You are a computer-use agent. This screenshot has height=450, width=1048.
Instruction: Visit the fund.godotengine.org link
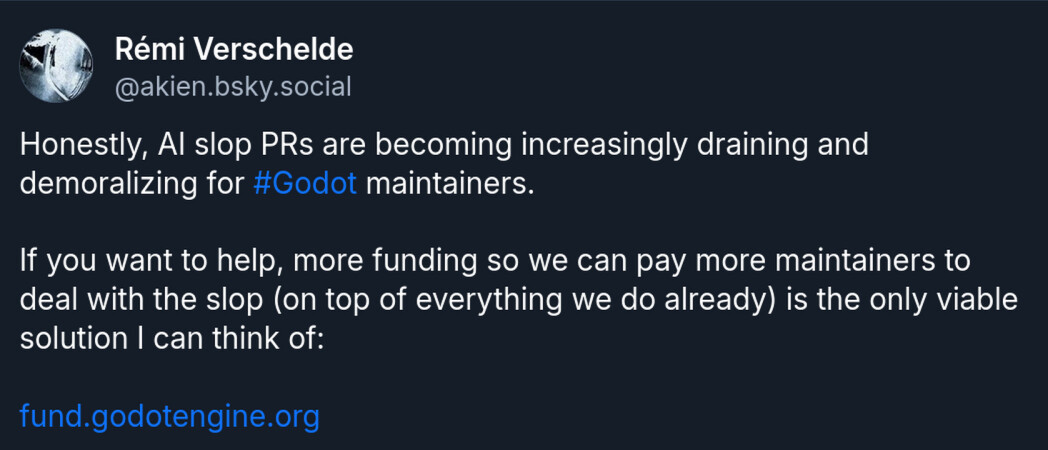tap(169, 415)
